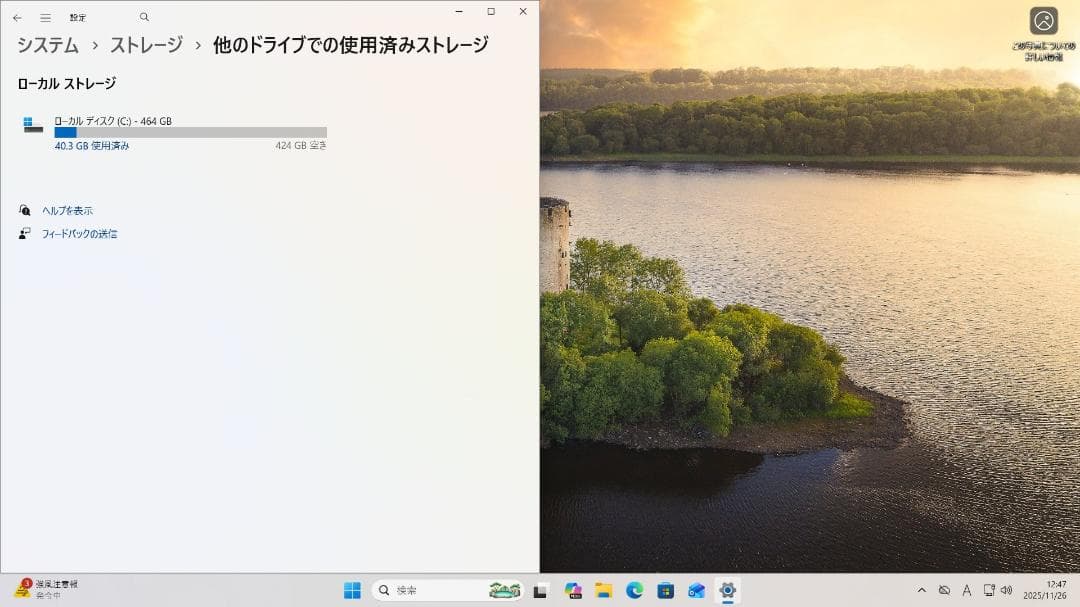Launch Microsoft Store from the taskbar
This screenshot has width=1080, height=607.
664,590
